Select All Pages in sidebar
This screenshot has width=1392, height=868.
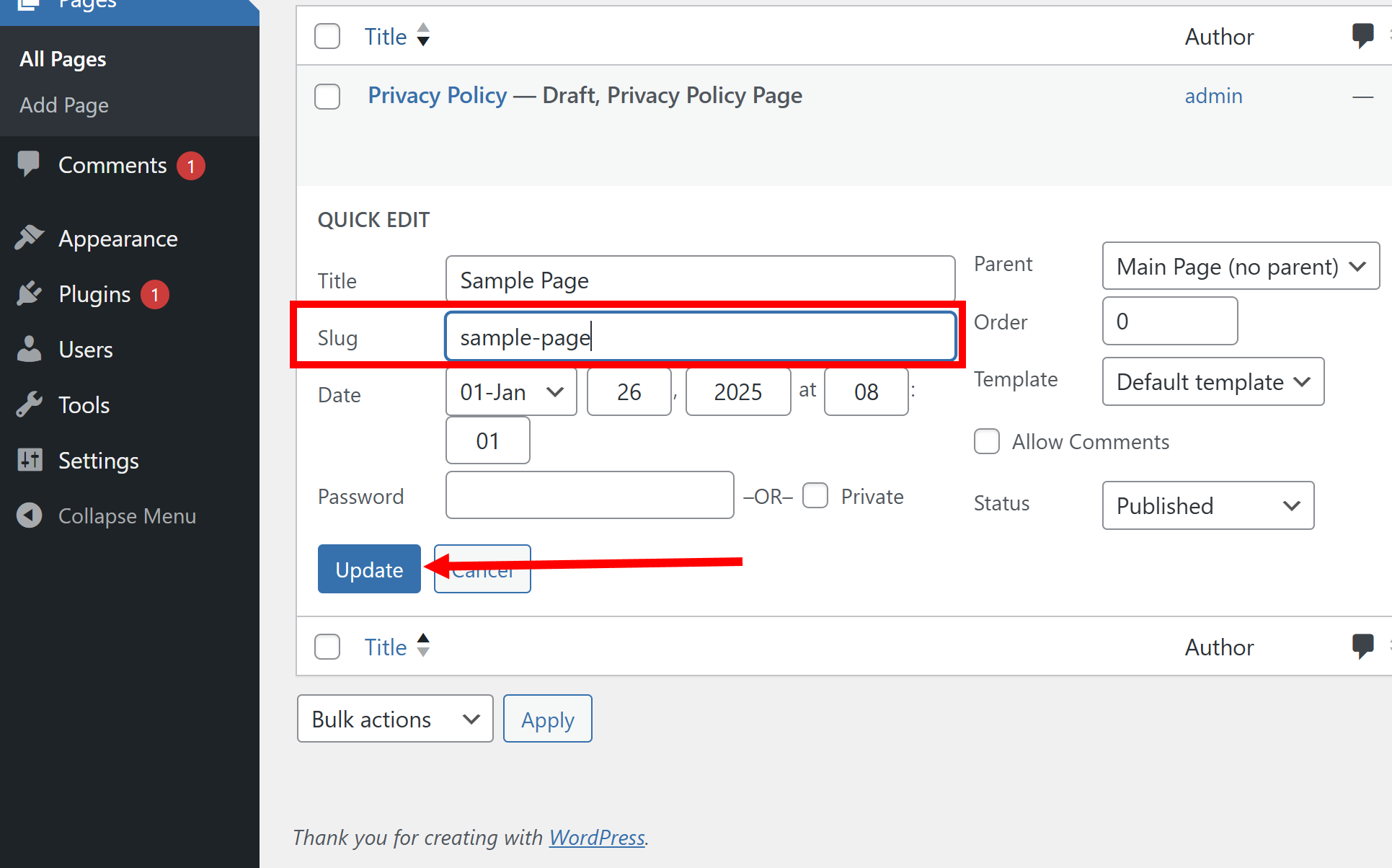63,59
